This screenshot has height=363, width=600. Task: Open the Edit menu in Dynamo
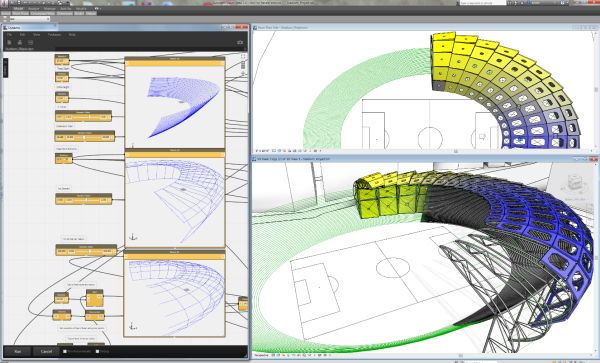tap(23, 34)
